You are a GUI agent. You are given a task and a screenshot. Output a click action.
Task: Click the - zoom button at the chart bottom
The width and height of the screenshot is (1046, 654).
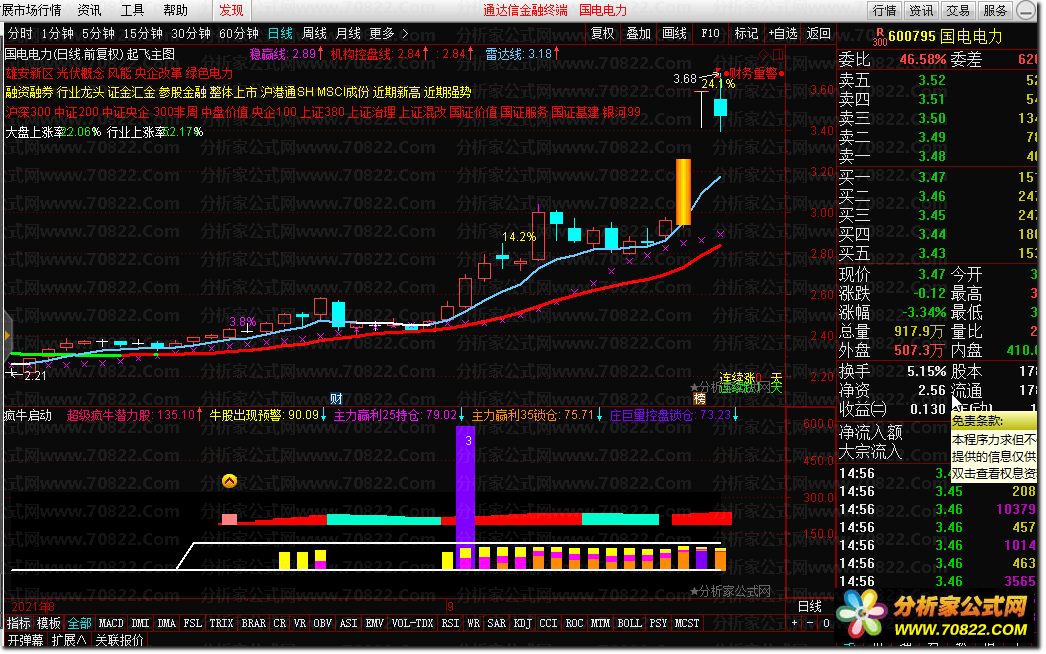point(810,623)
